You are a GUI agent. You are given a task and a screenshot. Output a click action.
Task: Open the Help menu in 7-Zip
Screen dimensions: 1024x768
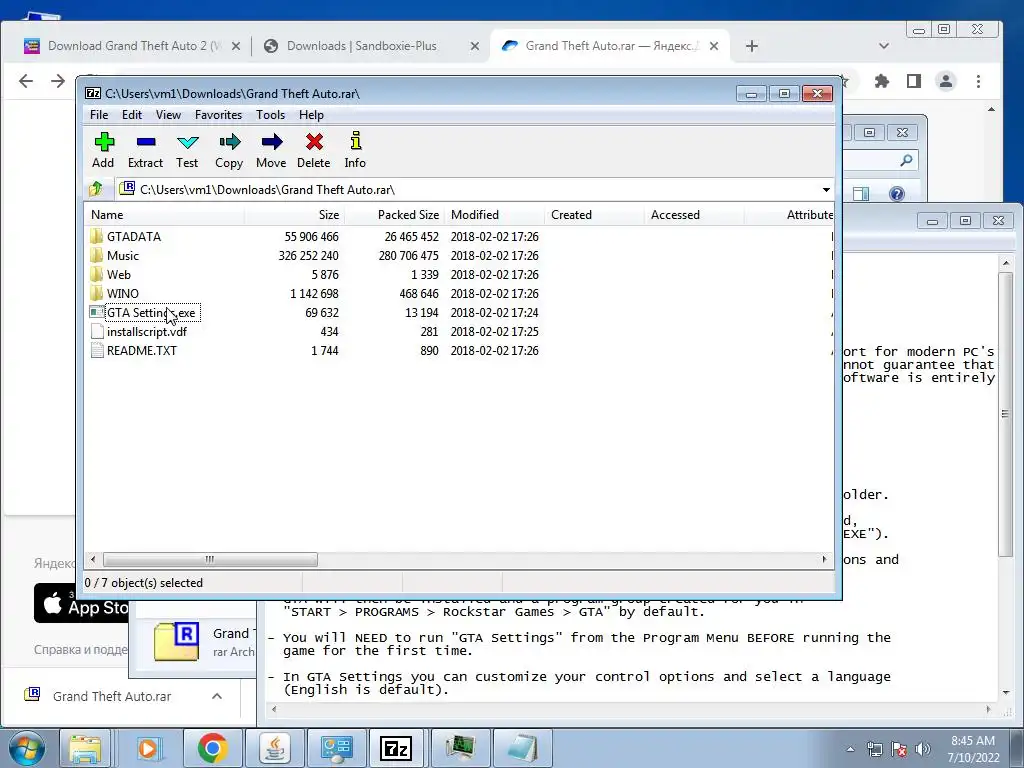(x=312, y=115)
